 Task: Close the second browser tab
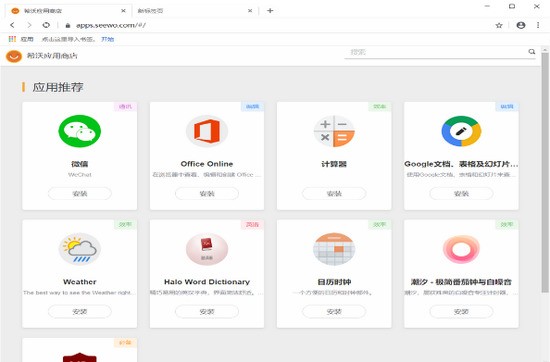pyautogui.click(x=250, y=11)
